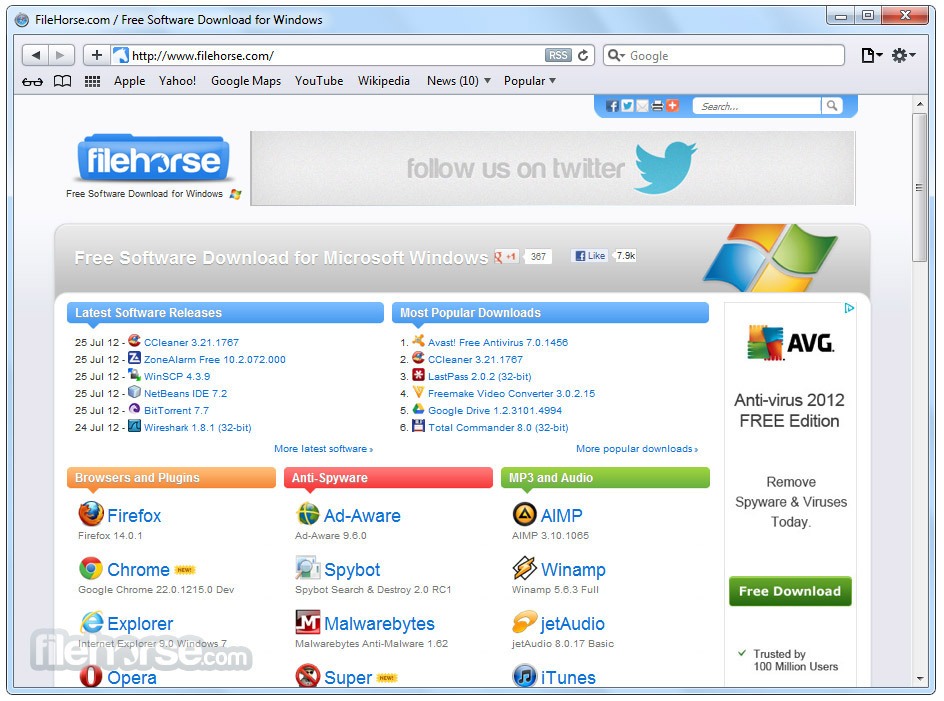Open the Wikipedia bookmark
Screen dimensions: 944x701
(384, 81)
